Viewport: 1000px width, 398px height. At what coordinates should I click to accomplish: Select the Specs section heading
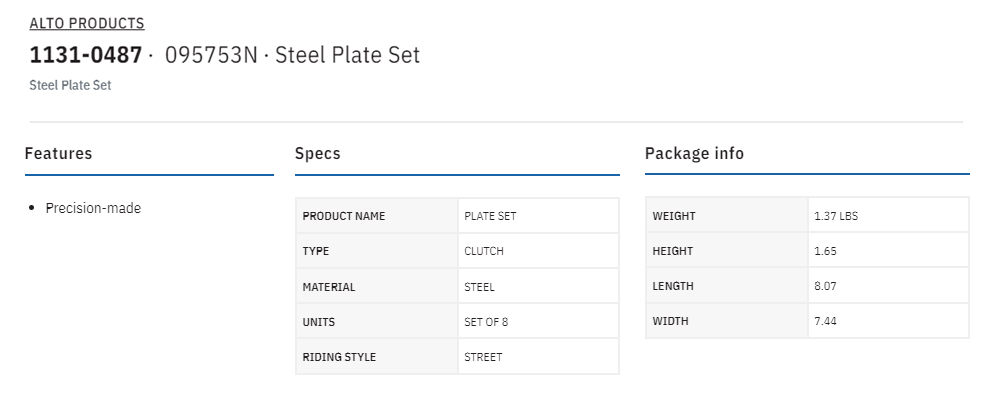(318, 154)
